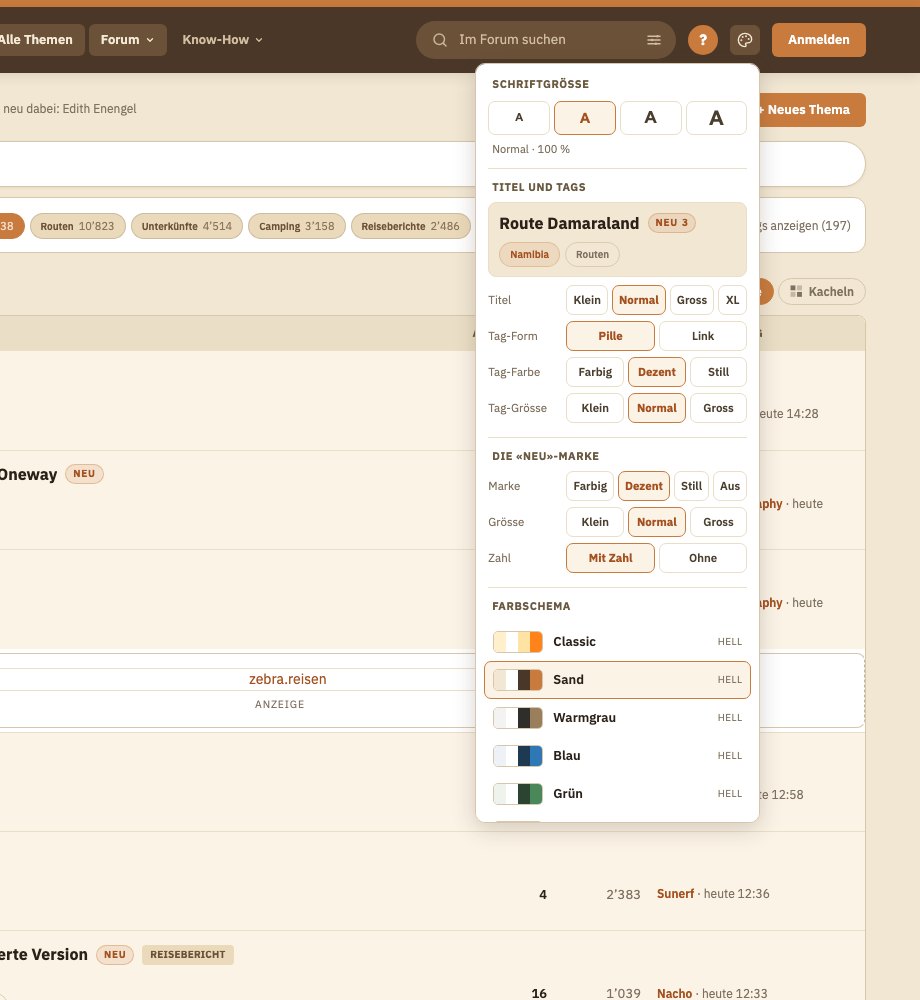This screenshot has height=1000, width=920.
Task: Expand the Forum dropdown menu
Action: [128, 40]
